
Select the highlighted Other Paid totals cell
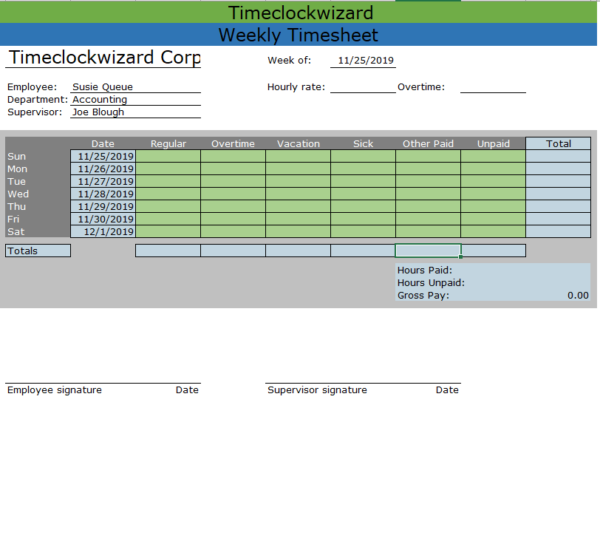[428, 251]
